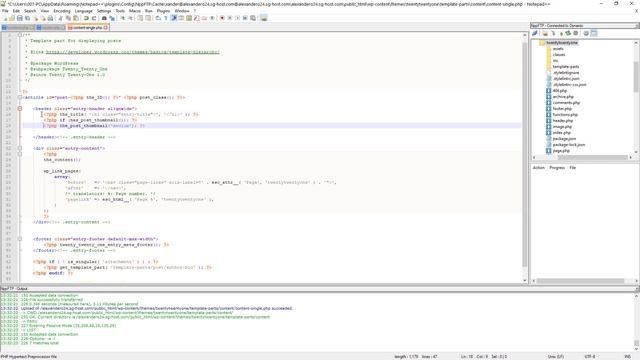Open Find using the binoculars icon
The image size is (640, 360).
(104, 18)
